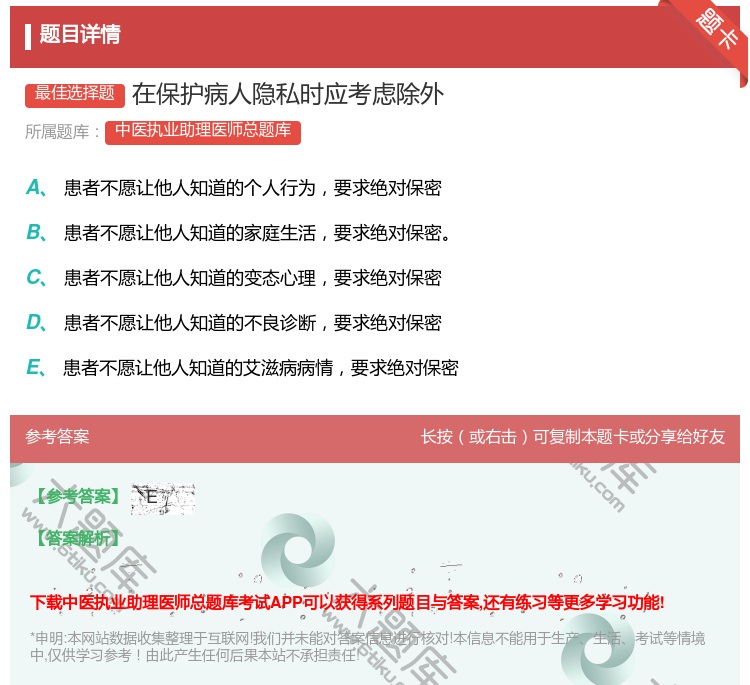
Task: Click the 所属题库 label
Action: tap(63, 132)
